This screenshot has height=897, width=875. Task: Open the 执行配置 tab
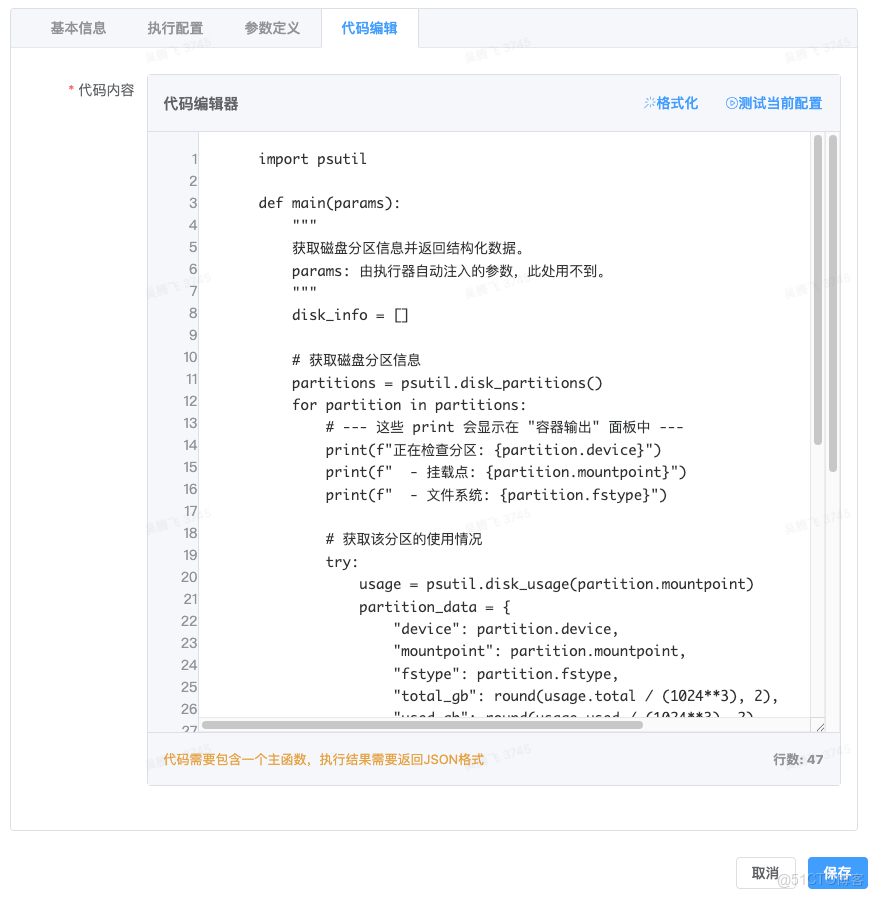click(175, 28)
